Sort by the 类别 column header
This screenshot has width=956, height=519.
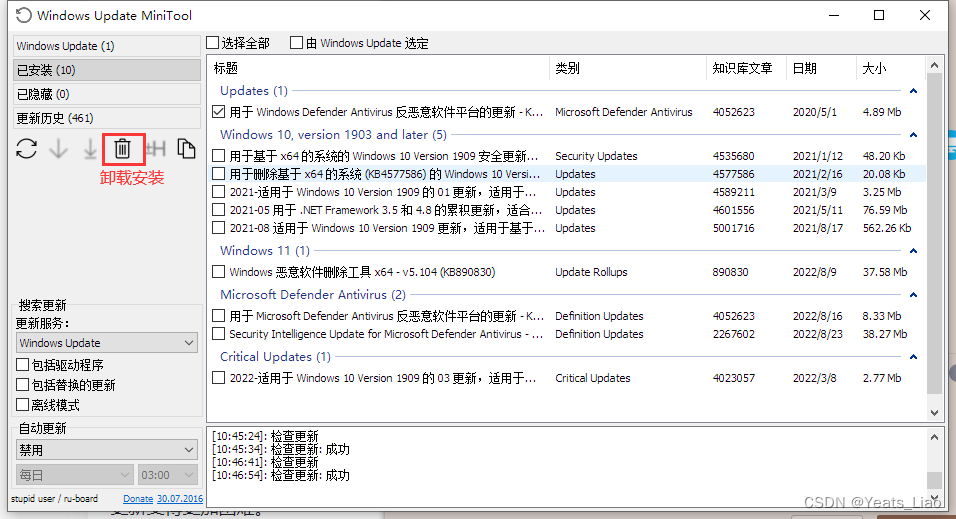[628, 68]
